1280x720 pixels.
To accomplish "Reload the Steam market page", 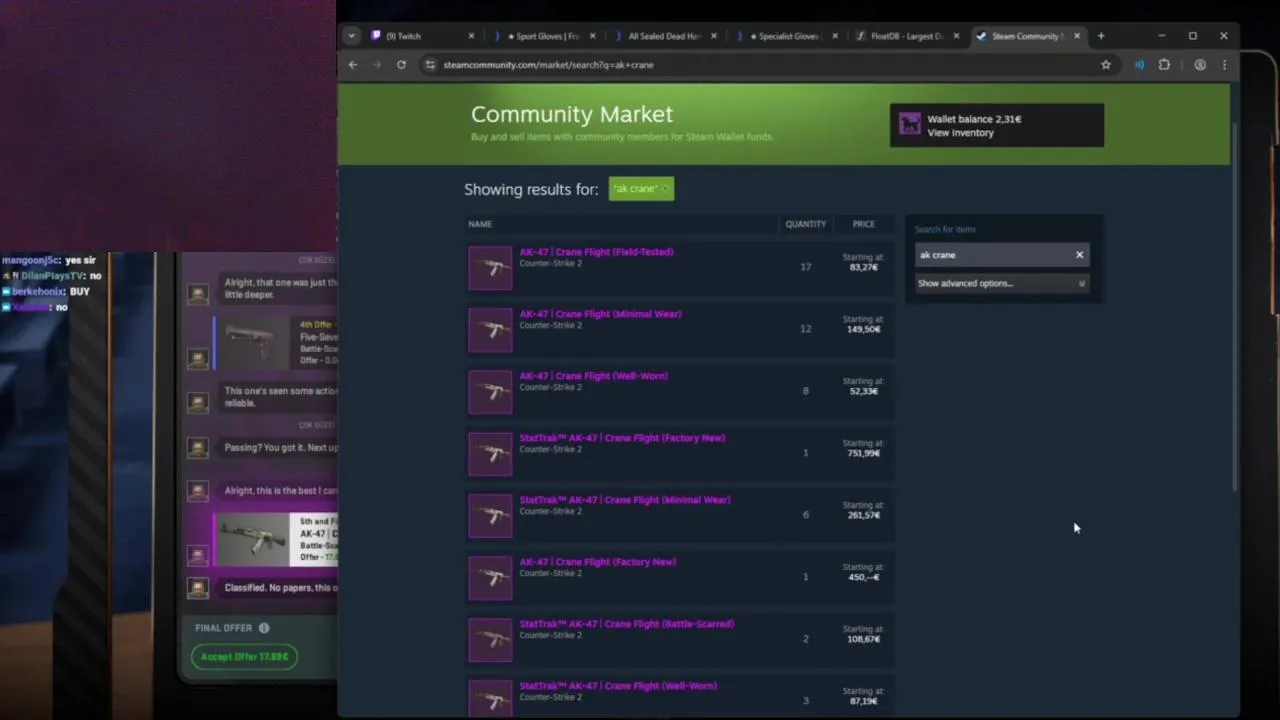I will (x=401, y=64).
